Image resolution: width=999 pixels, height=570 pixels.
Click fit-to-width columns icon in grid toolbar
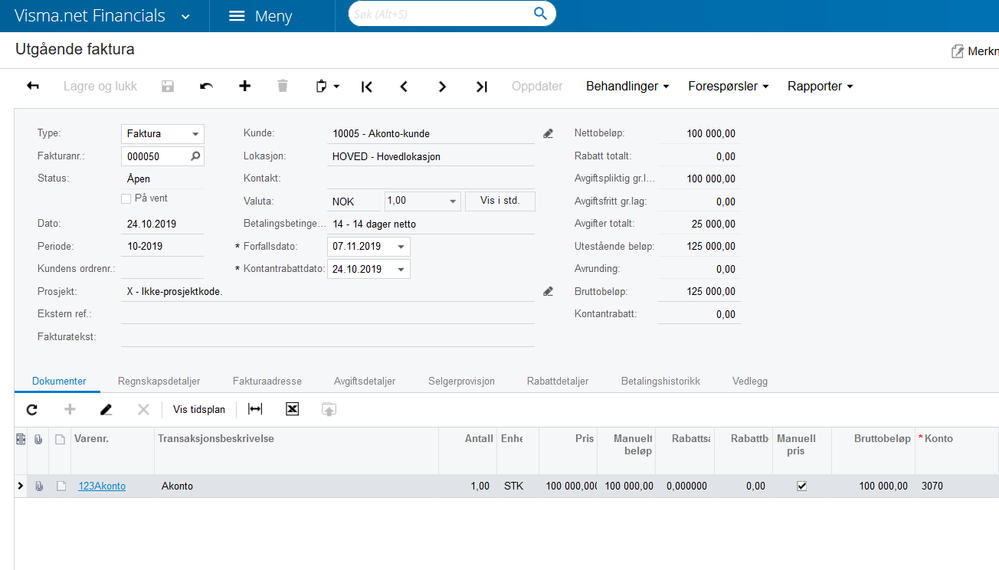(255, 409)
